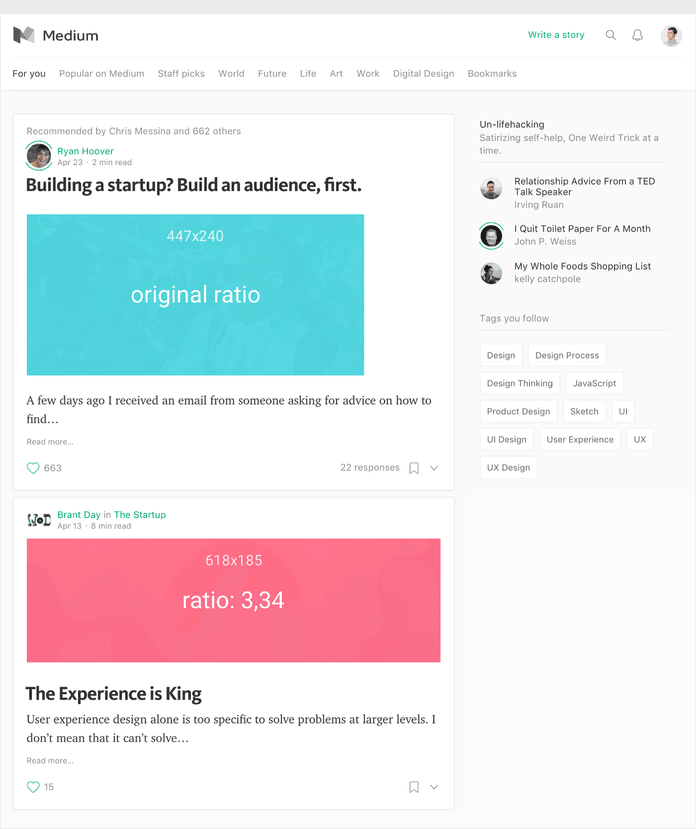Screen dimensions: 696x829
Task: Select the JavaScript tag
Action: click(594, 383)
